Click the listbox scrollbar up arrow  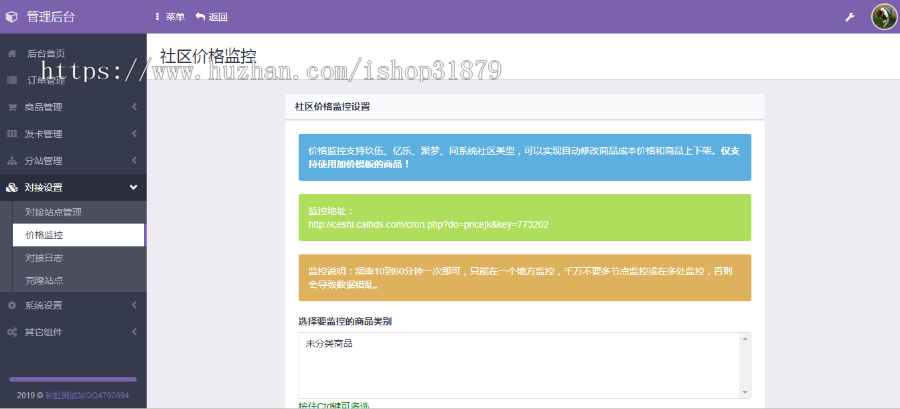click(x=744, y=339)
